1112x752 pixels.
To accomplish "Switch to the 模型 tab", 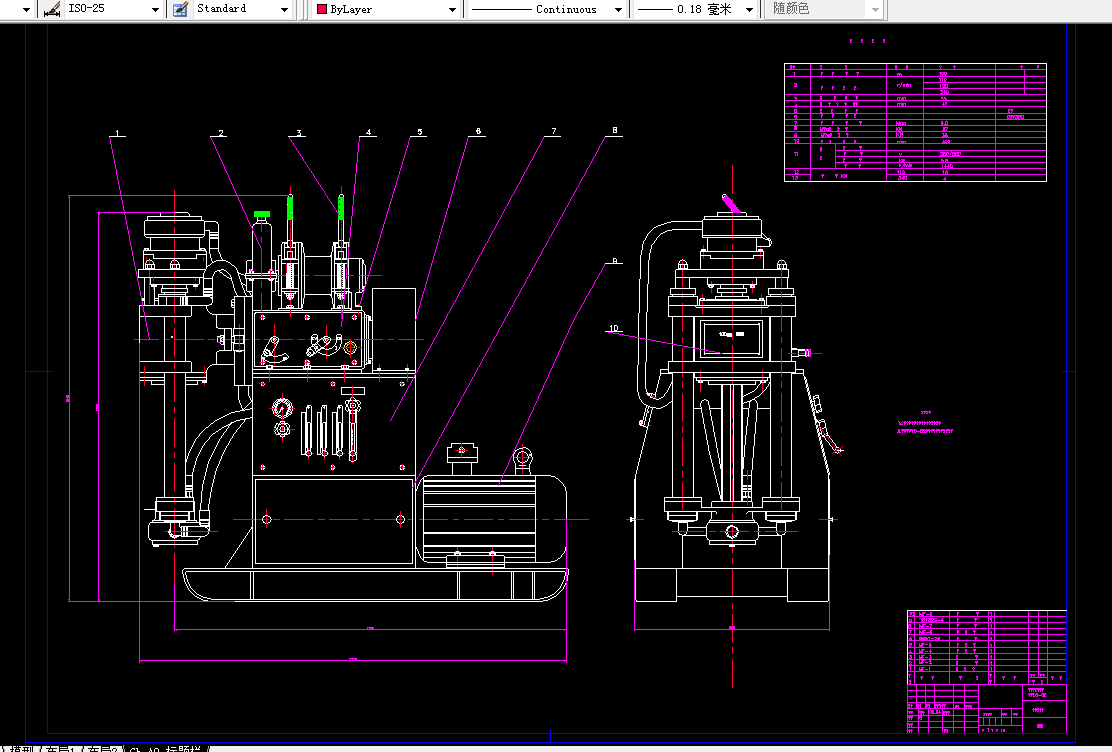I will [x=20, y=748].
